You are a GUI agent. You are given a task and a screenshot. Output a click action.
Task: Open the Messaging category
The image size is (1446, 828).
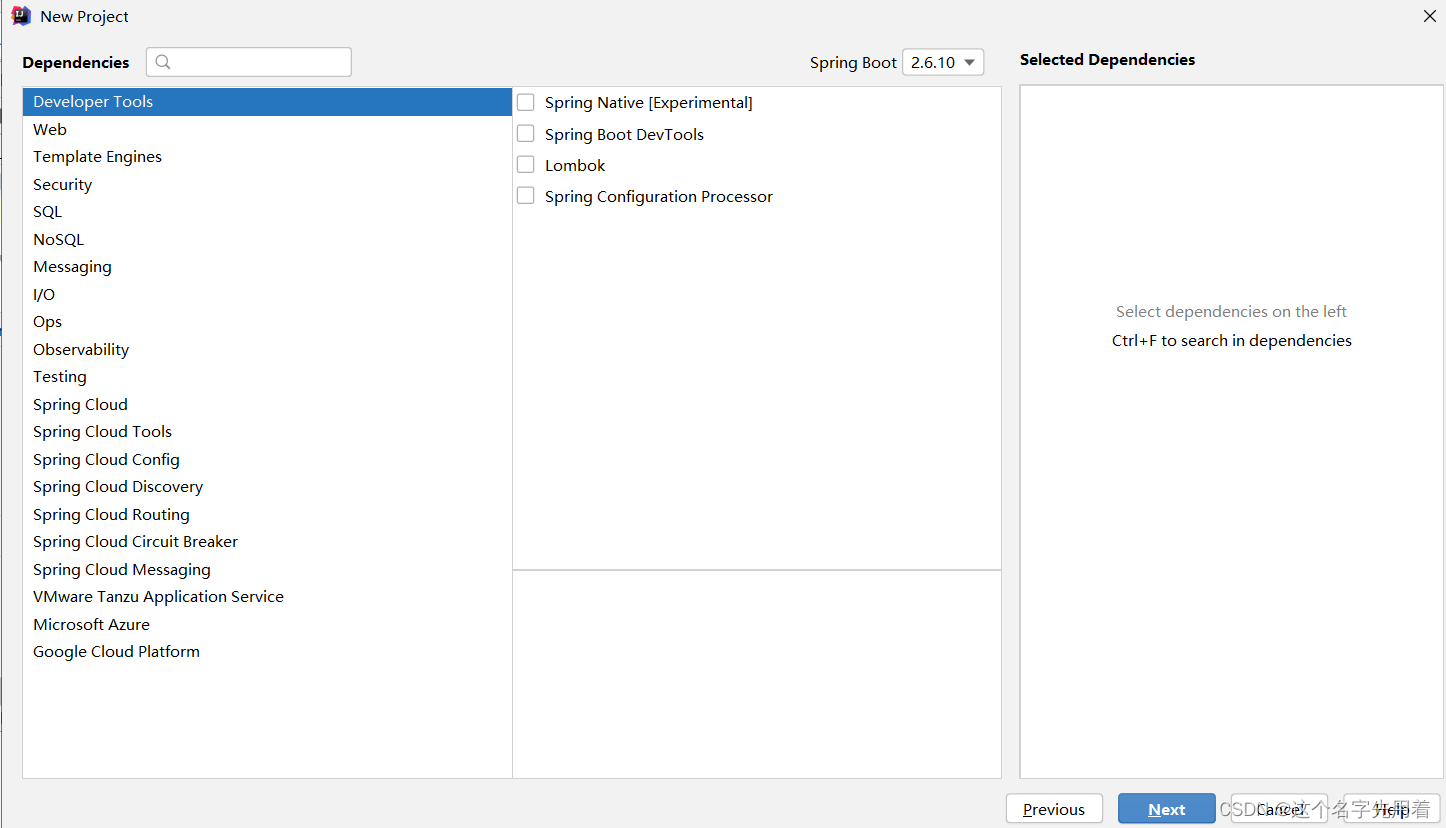click(x=267, y=267)
